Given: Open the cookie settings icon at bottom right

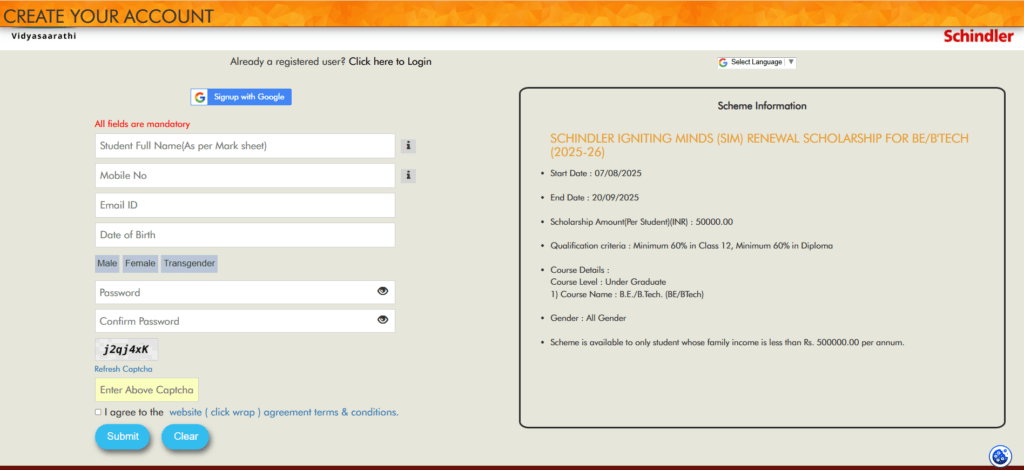Looking at the screenshot, I should tap(1000, 456).
